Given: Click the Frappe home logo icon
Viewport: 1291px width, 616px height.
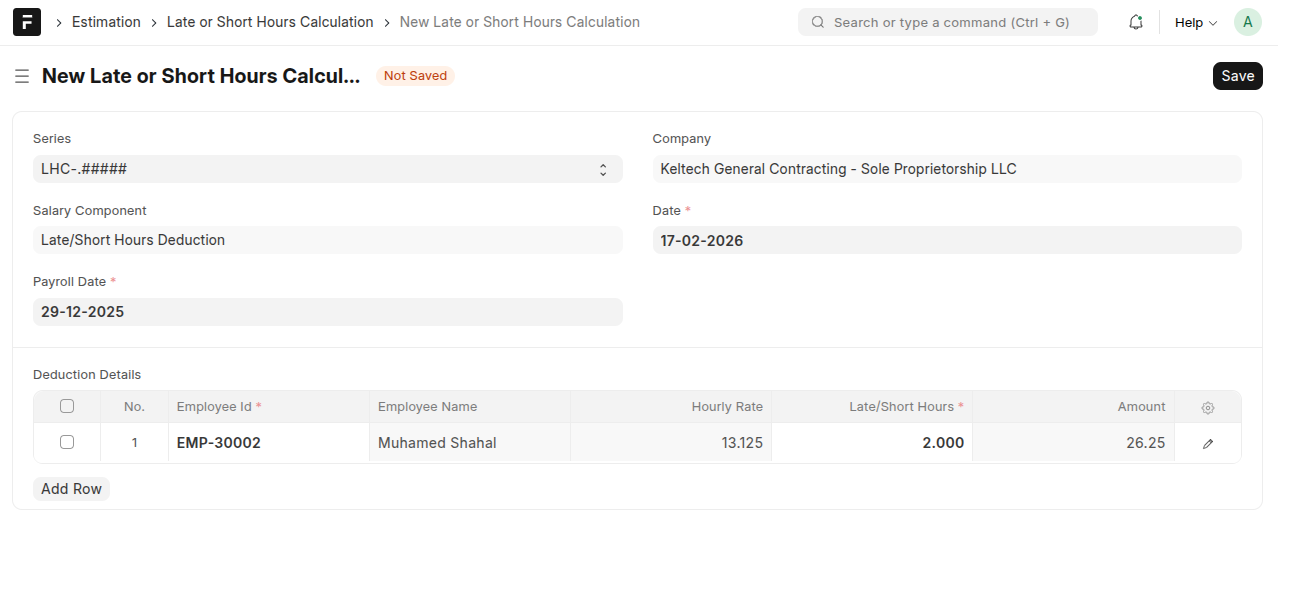Looking at the screenshot, I should (x=27, y=22).
